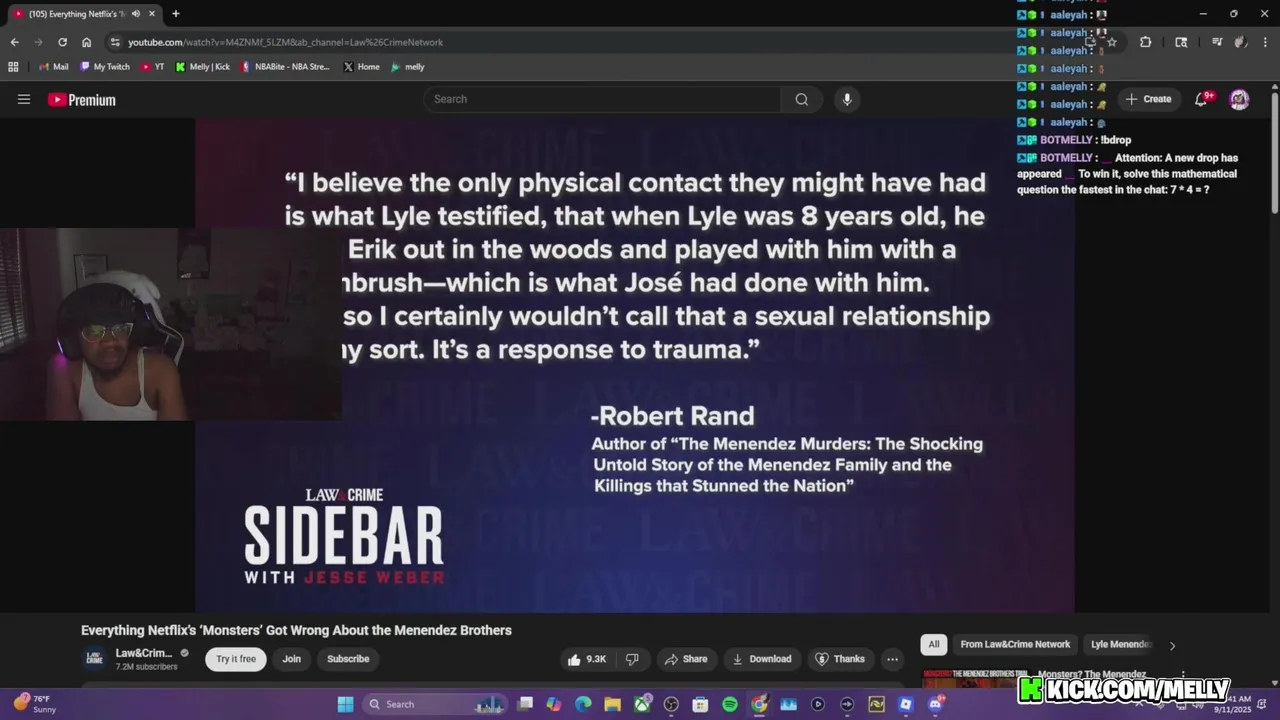The height and width of the screenshot is (720, 1280).
Task: Open the melly bookmark
Action: (x=408, y=67)
